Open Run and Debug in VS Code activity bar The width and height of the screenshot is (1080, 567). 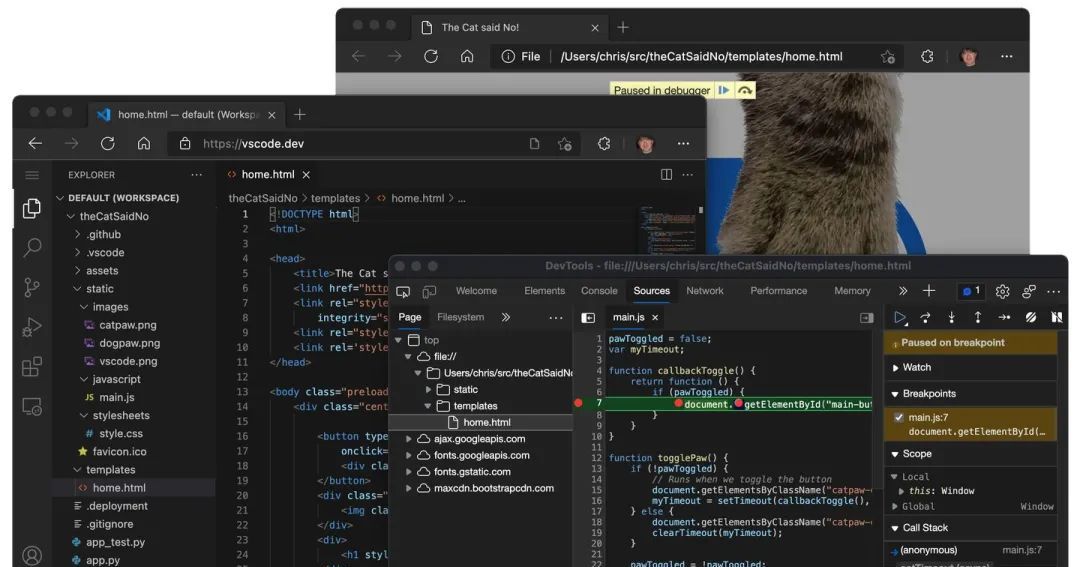tap(32, 327)
